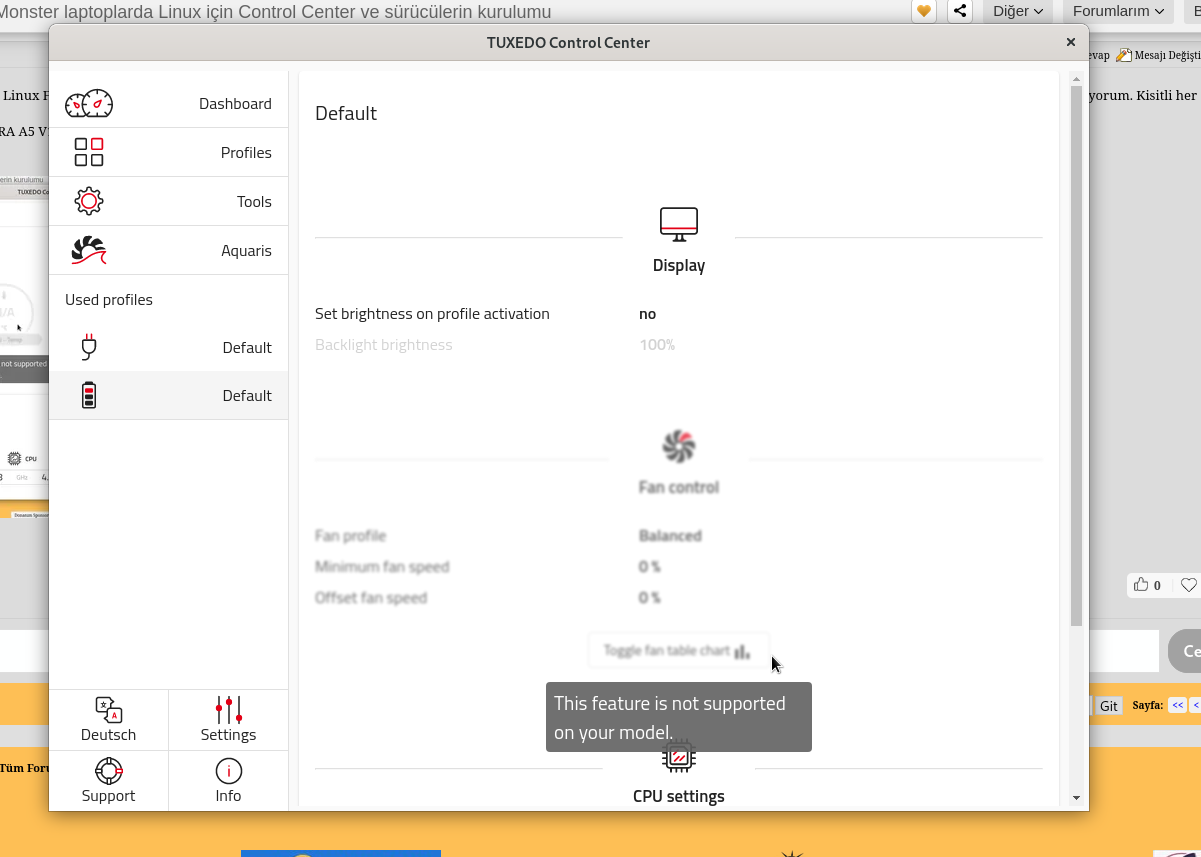The height and width of the screenshot is (857, 1201).
Task: Open the Profiles menu entry
Action: click(x=168, y=152)
